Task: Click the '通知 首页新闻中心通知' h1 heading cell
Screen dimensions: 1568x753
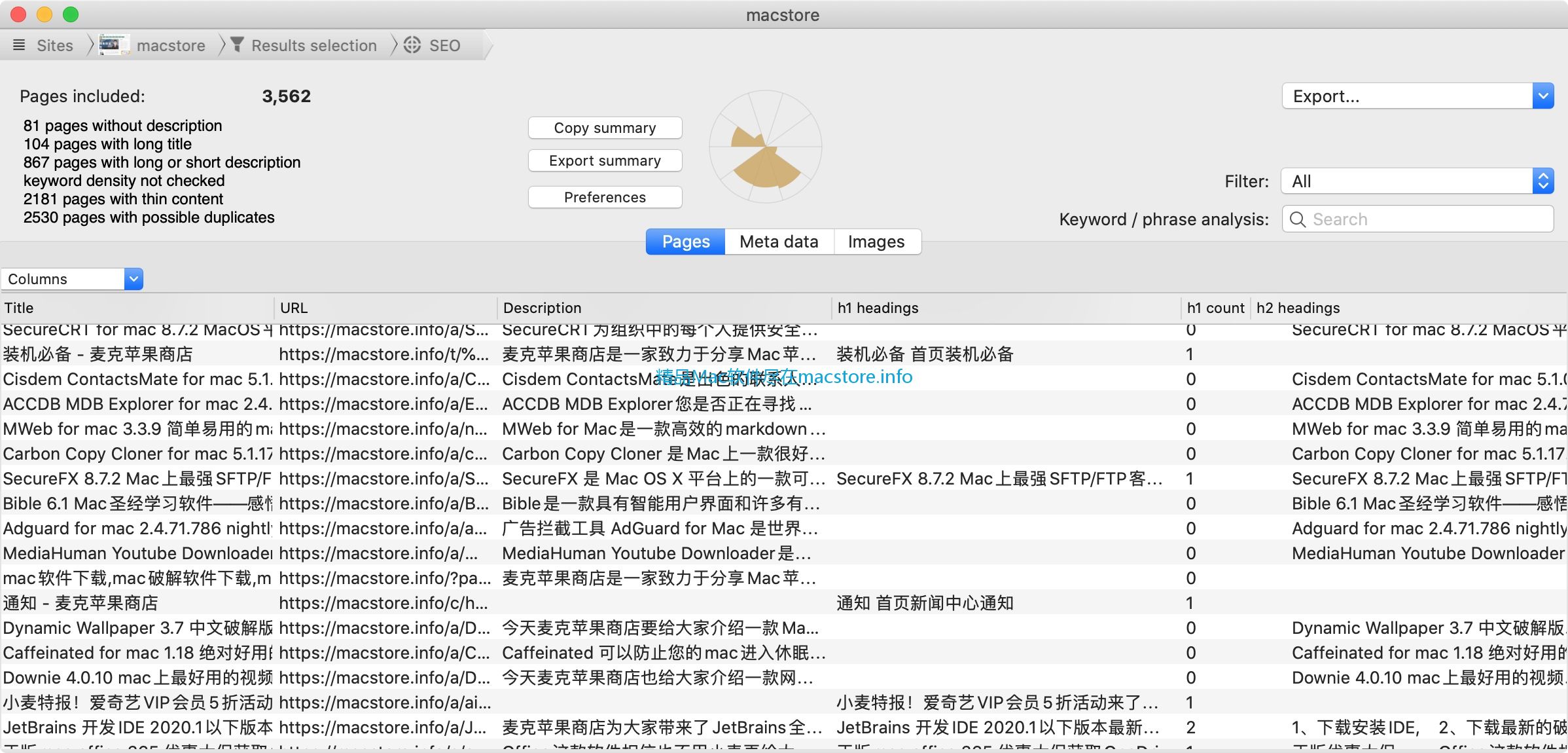Action: (x=925, y=603)
